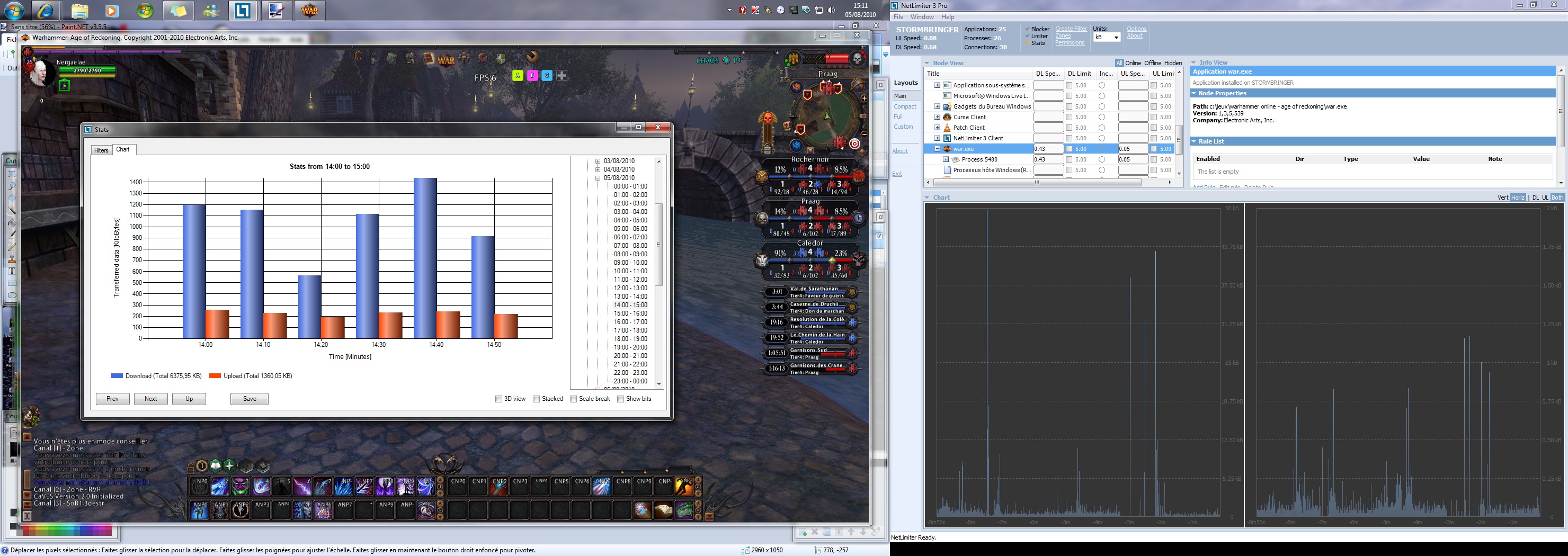Select the 15:00 - 16:00 time range
This screenshot has width=1568, height=556.
pos(630,313)
